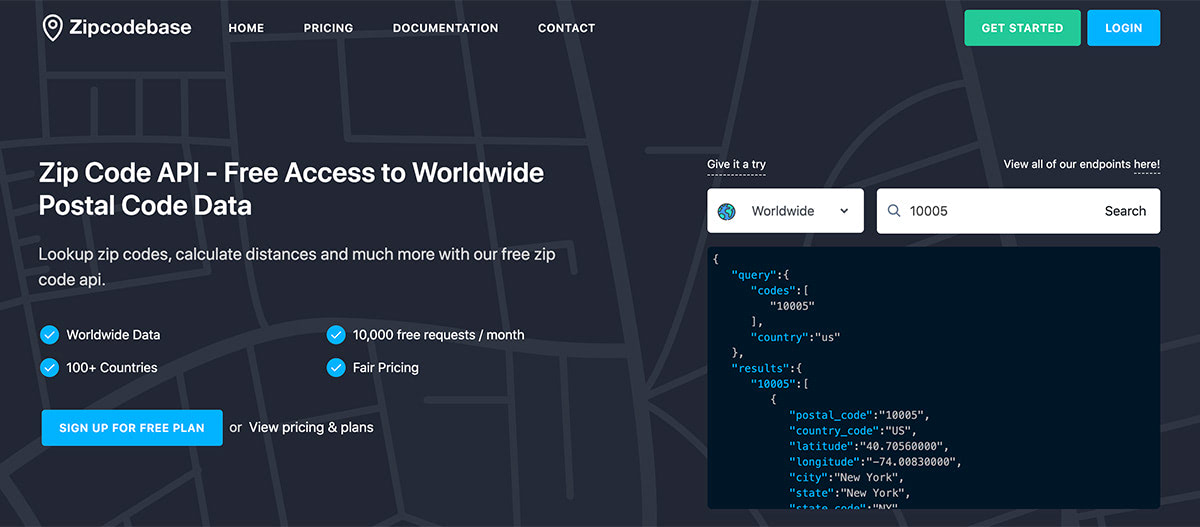The height and width of the screenshot is (527, 1200).
Task: Click the 100+ Countries feature text
Action: [112, 367]
